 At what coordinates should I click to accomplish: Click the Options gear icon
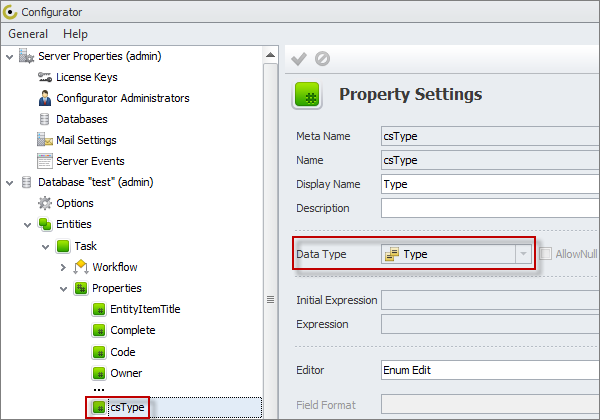pyautogui.click(x=45, y=203)
